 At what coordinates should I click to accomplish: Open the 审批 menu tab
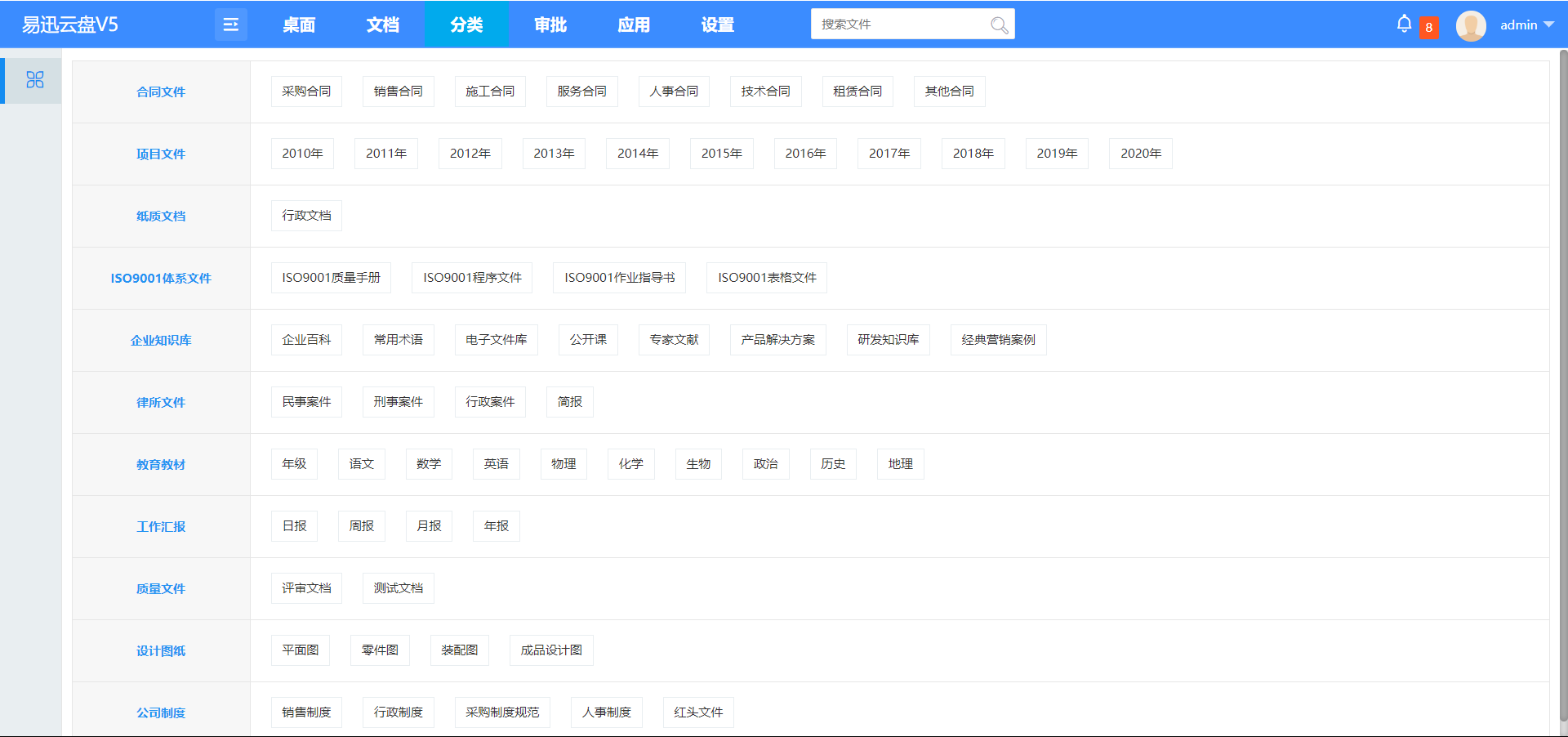pyautogui.click(x=550, y=25)
